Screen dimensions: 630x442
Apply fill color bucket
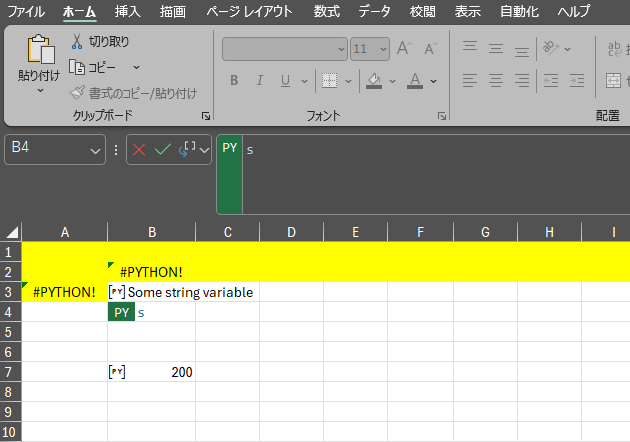point(374,81)
